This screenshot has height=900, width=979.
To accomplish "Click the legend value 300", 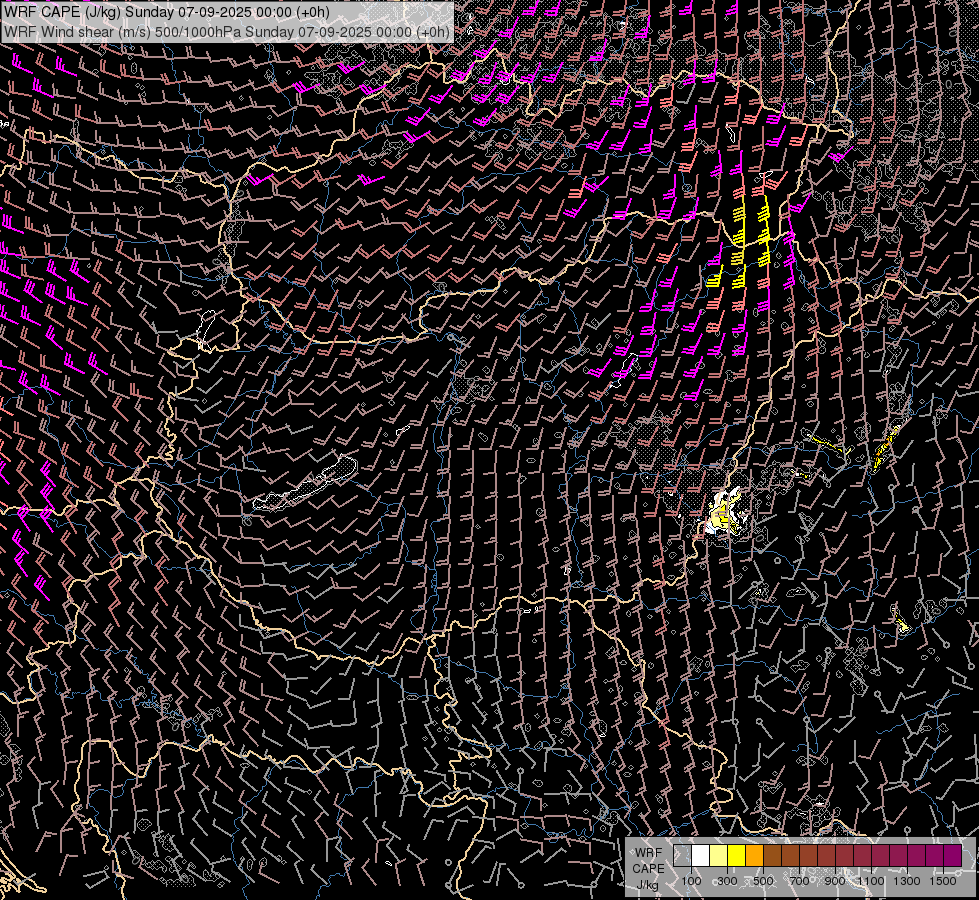I will pos(727,881).
